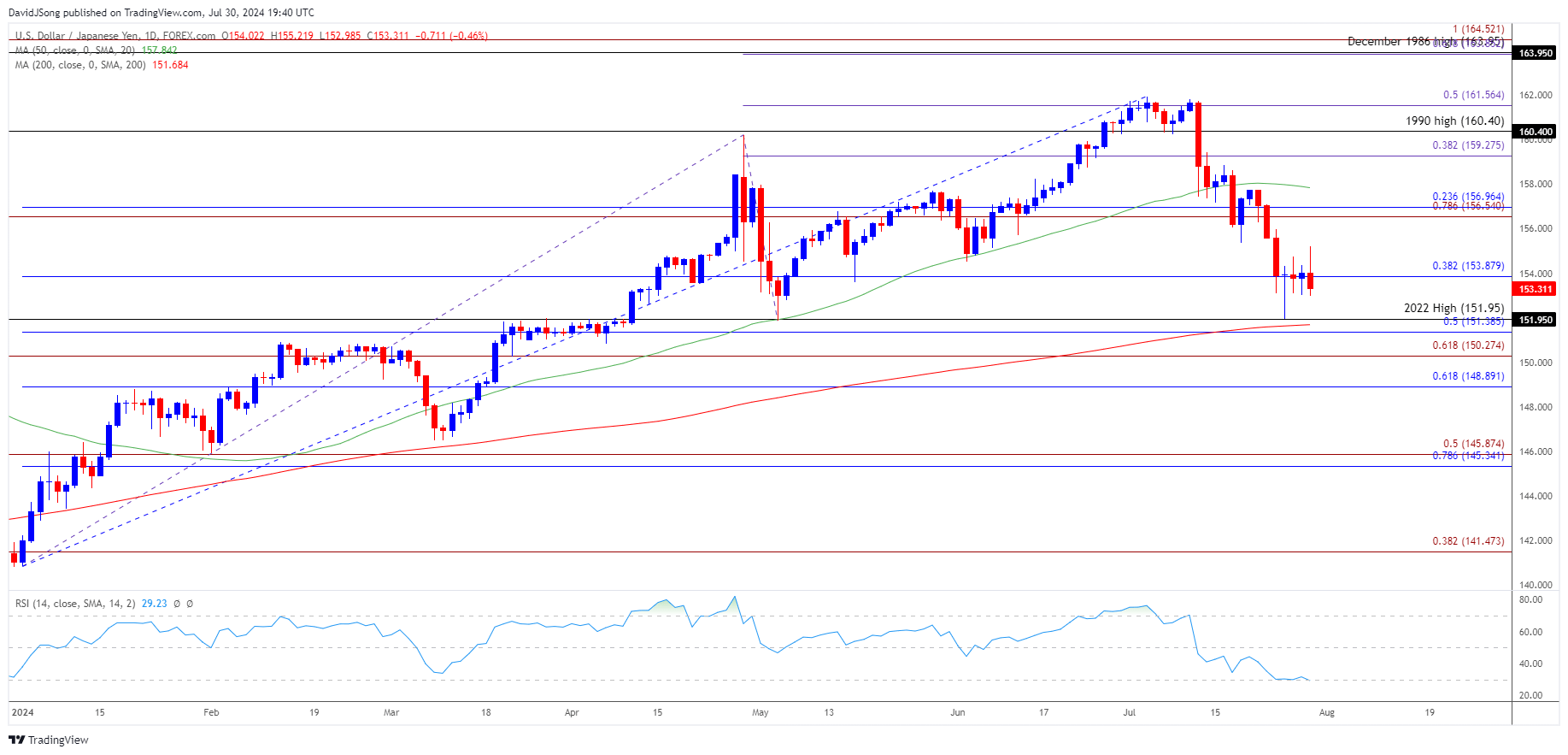Viewport: 1568px width, 755px height.
Task: Click the 20.00 RSI scale label
Action: tap(1530, 695)
